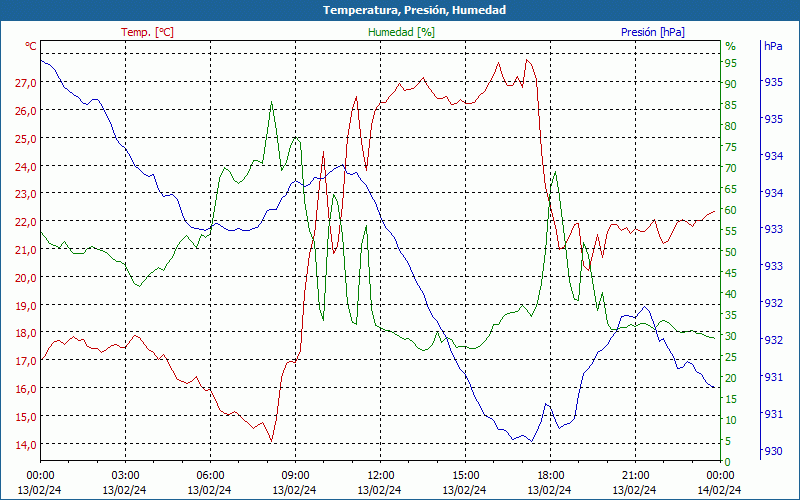
Task: Click the 15:00 time axis label
Action: 464,476
